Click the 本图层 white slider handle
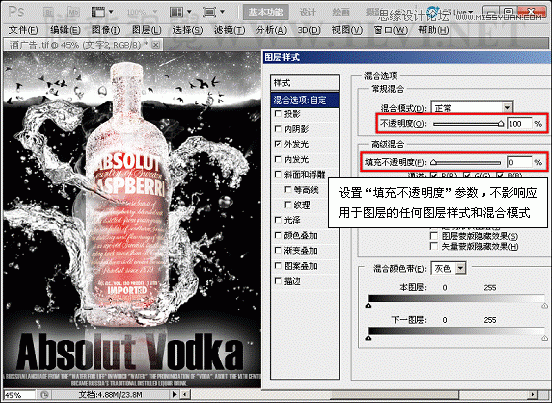 point(545,306)
